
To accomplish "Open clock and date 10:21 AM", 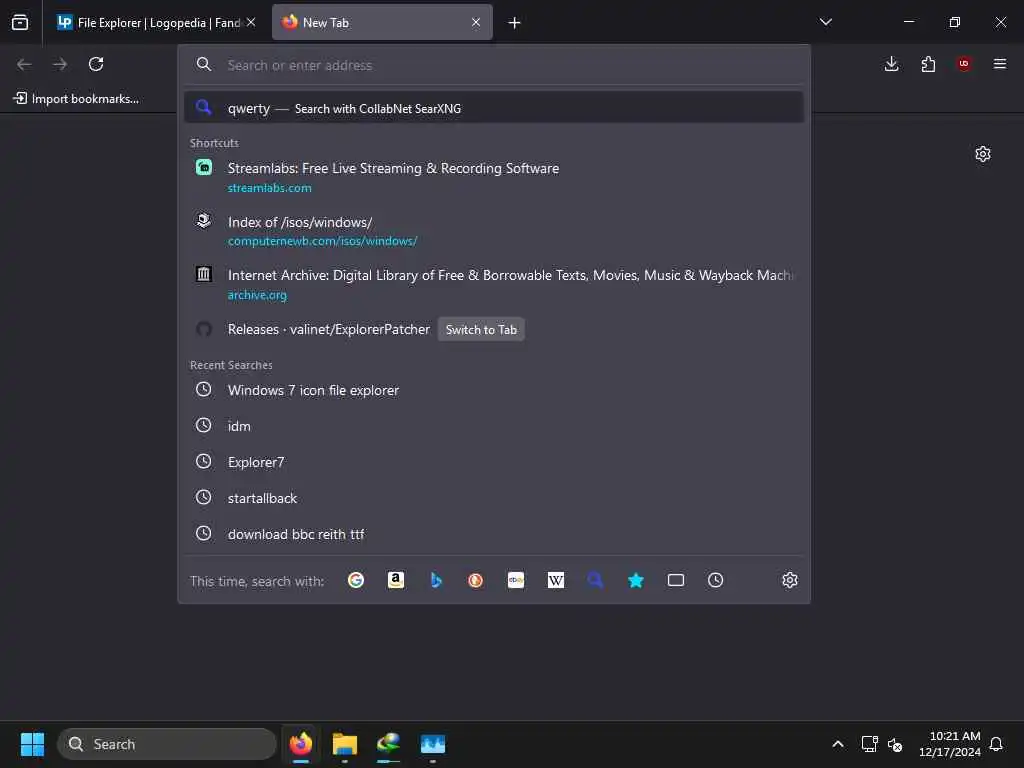I will point(950,744).
